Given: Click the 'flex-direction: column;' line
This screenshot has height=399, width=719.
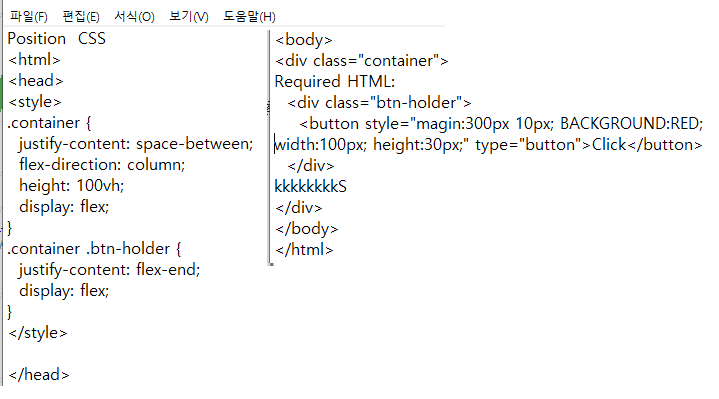Looking at the screenshot, I should pyautogui.click(x=102, y=165).
